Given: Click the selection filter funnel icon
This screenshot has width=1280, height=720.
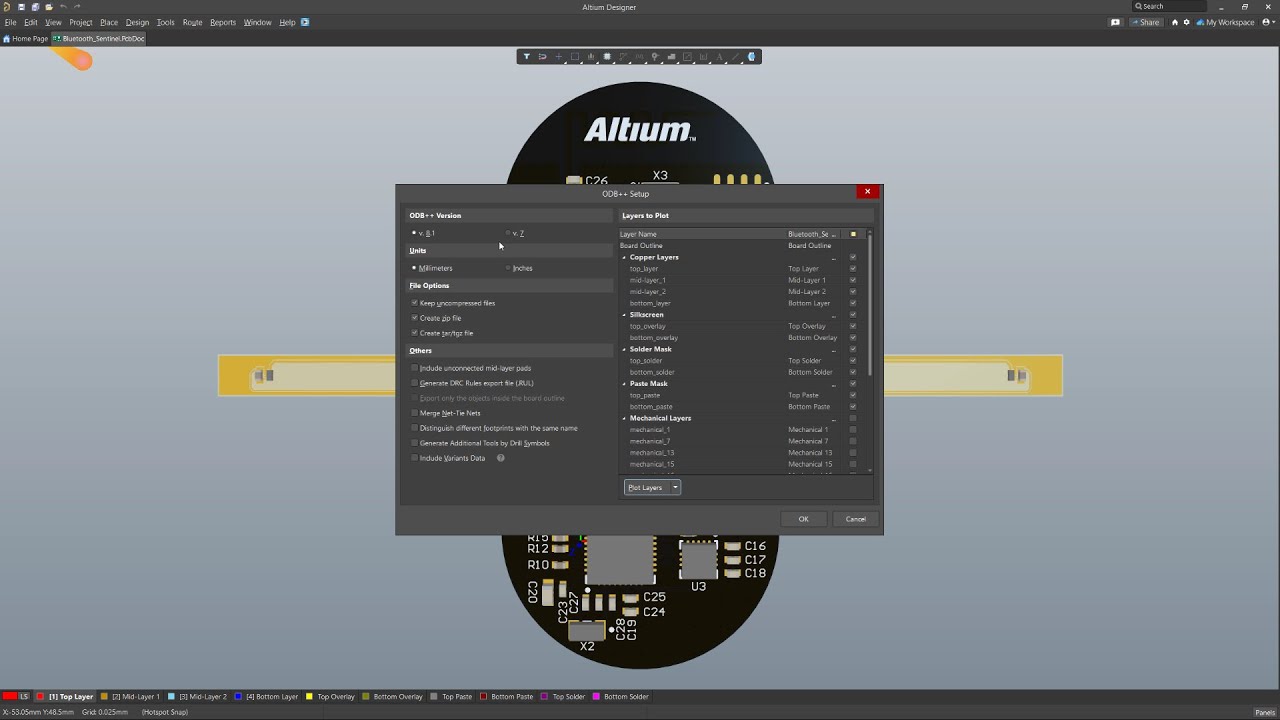Looking at the screenshot, I should [527, 57].
